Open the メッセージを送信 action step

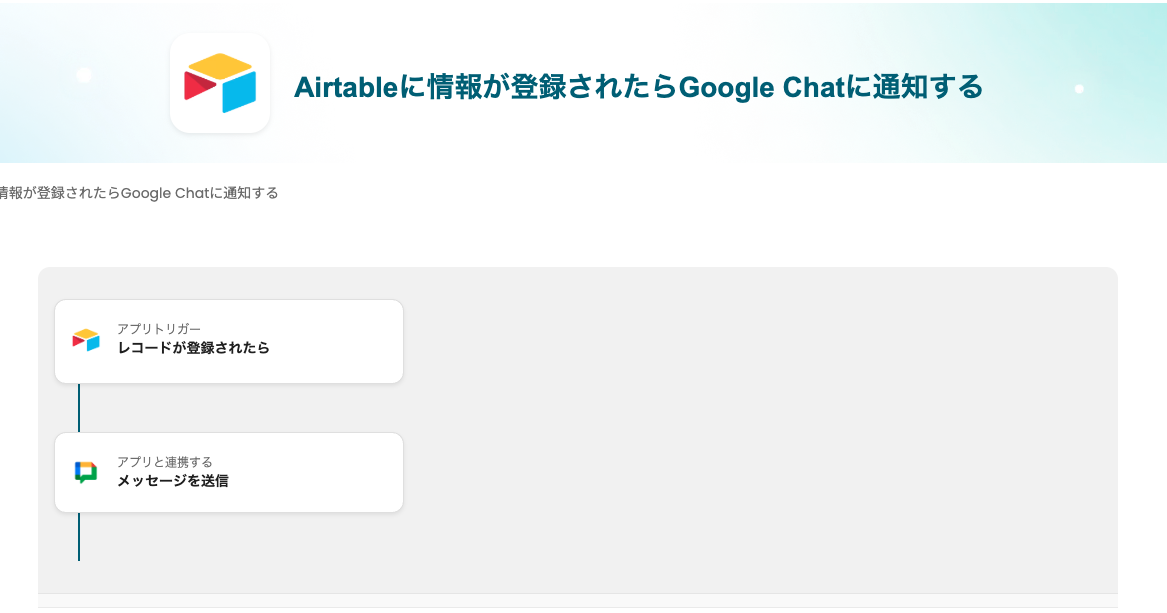point(172,481)
